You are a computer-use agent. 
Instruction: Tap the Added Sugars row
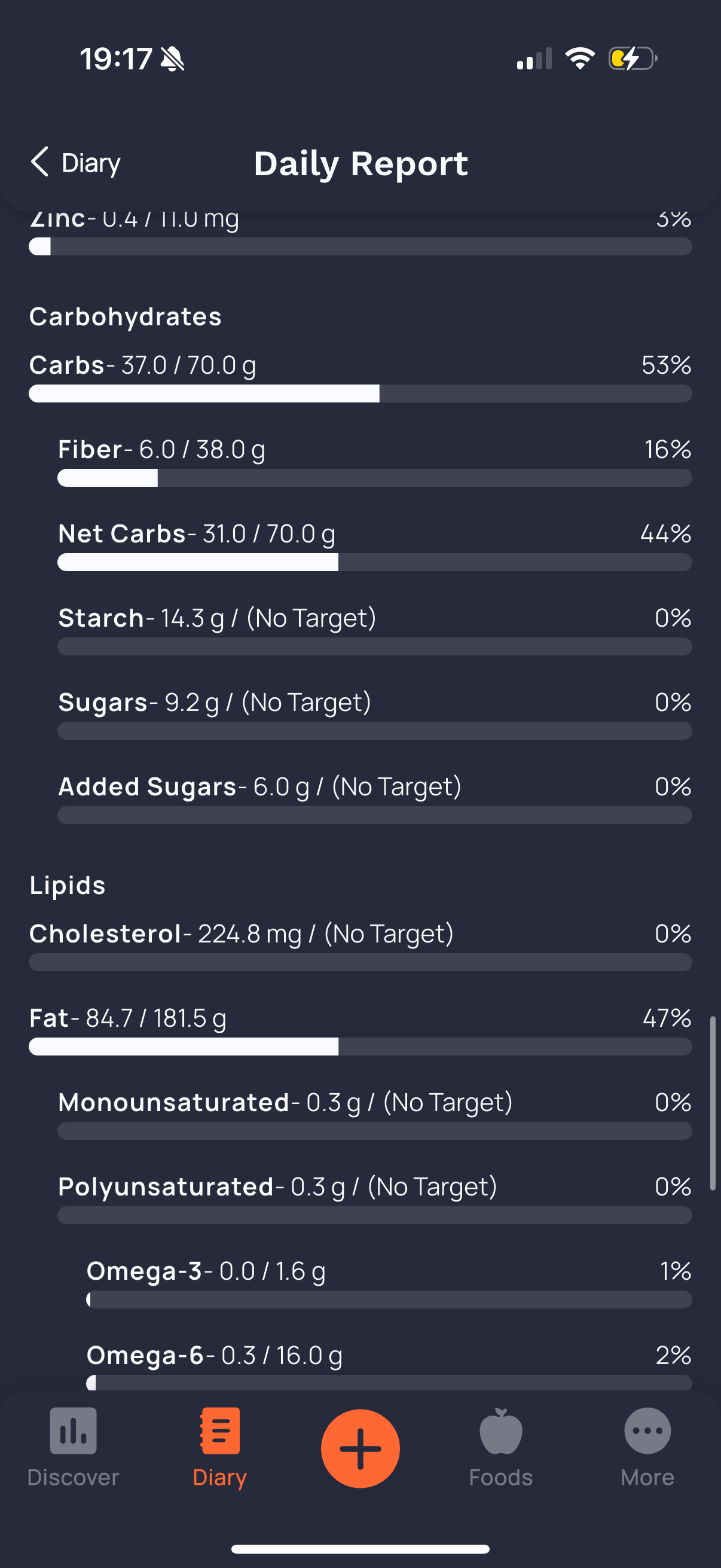click(259, 786)
